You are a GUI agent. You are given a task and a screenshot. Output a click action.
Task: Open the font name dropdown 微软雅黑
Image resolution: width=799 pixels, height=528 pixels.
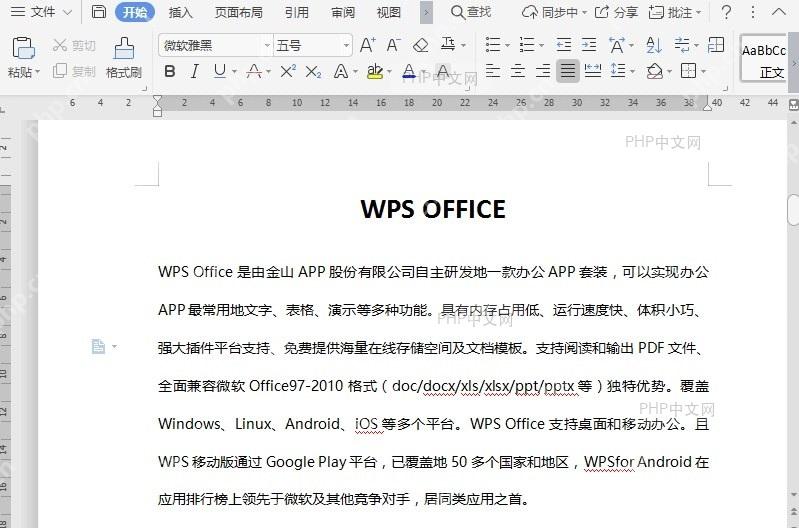point(267,46)
